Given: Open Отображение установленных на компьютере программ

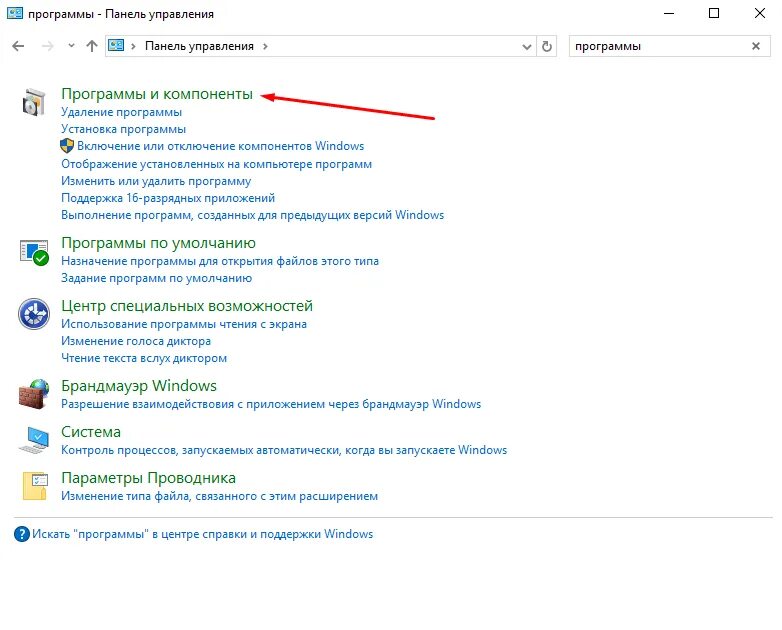Looking at the screenshot, I should (x=216, y=164).
